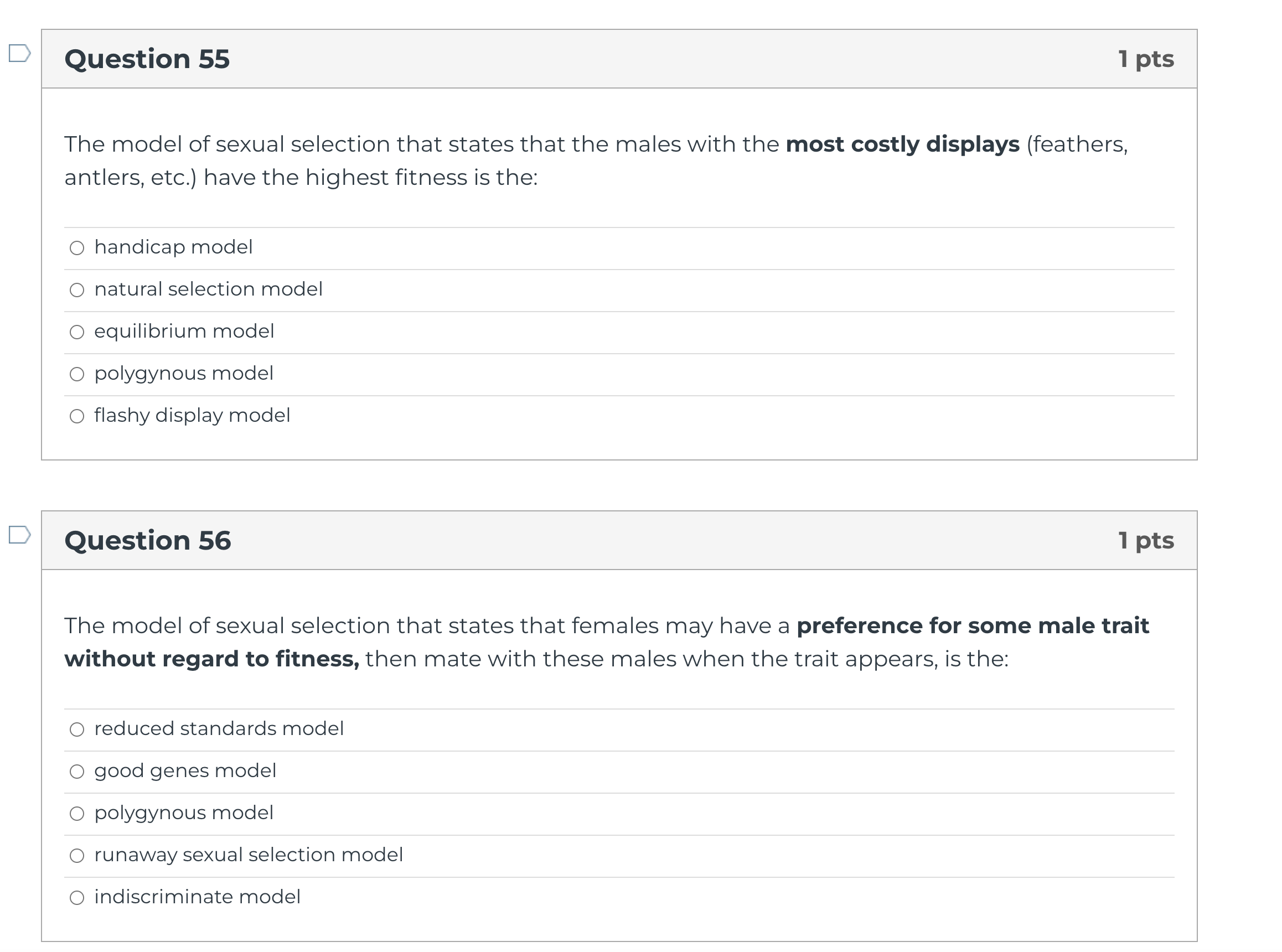Flag Question 55 for review
The height and width of the screenshot is (952, 1282).
(x=19, y=54)
